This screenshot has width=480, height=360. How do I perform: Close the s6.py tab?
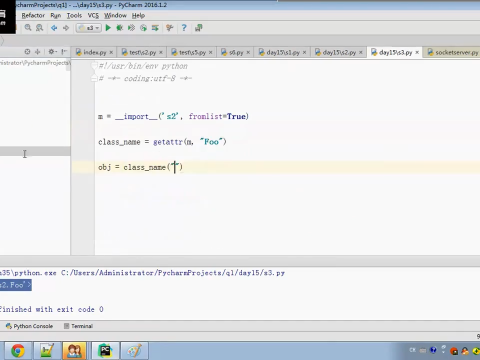tap(248, 53)
